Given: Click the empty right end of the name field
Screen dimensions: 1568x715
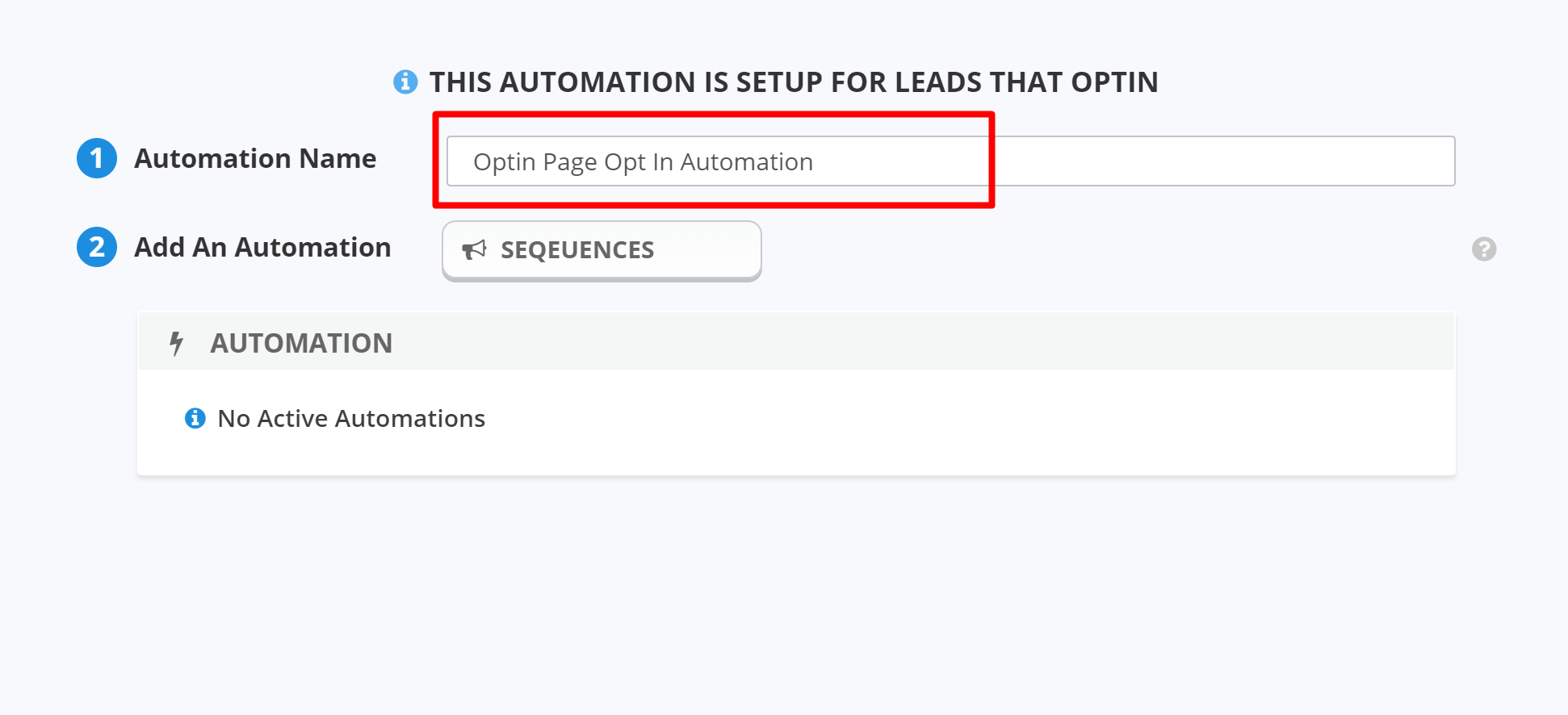Looking at the screenshot, I should 1292,161.
